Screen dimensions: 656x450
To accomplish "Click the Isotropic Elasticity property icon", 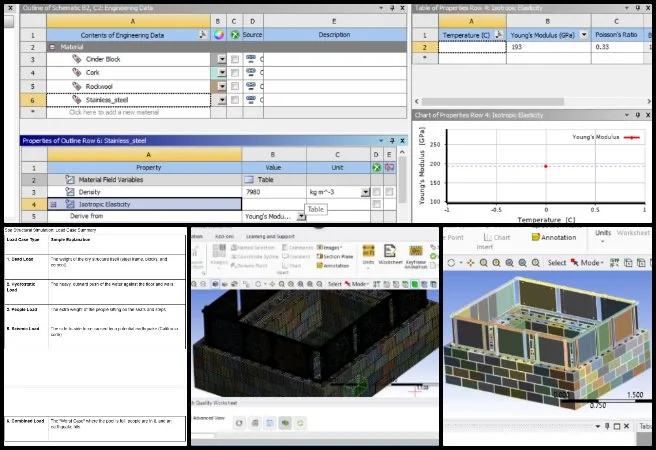I will (x=70, y=204).
